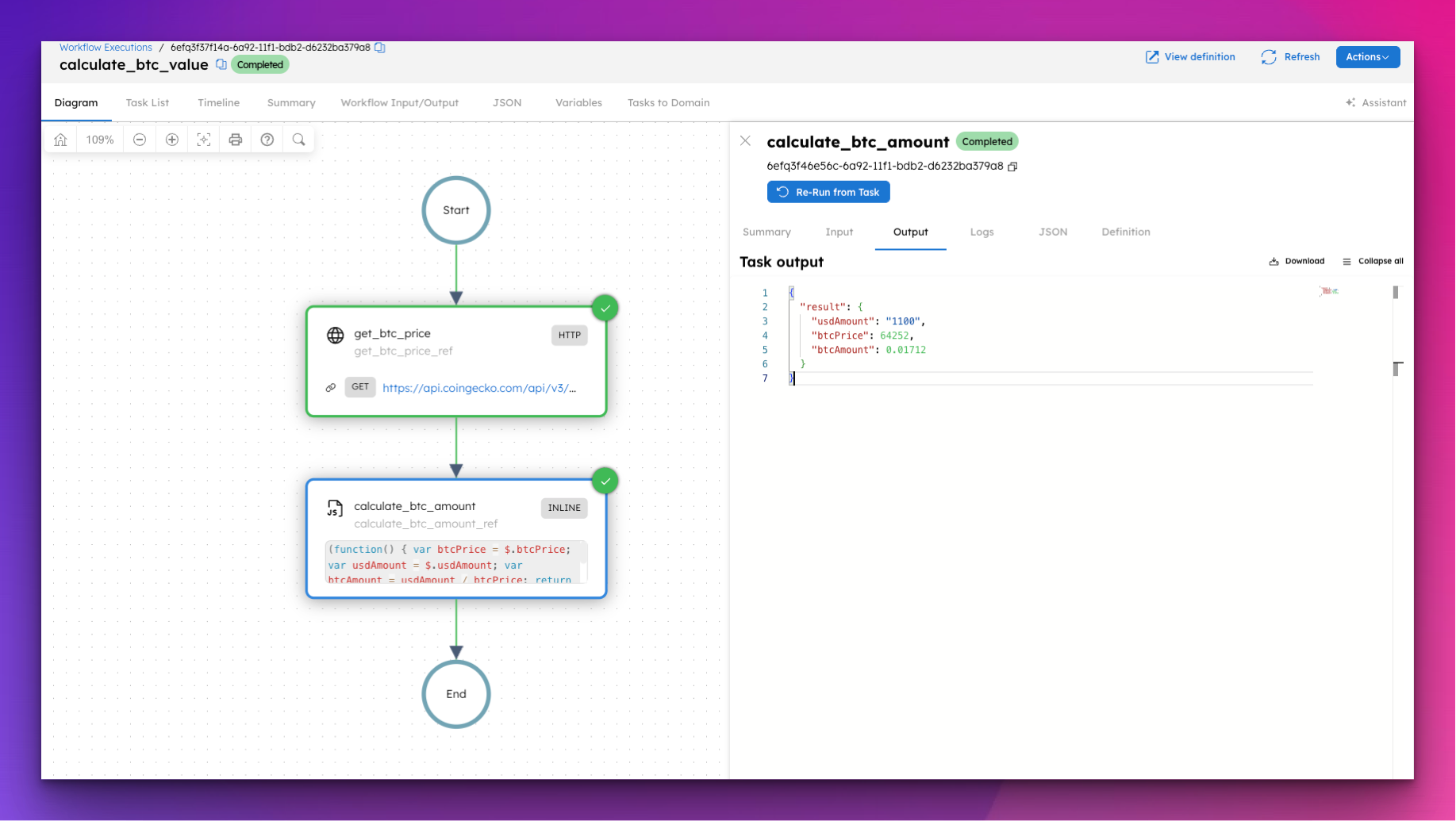1456x821 pixels.
Task: Open the Assistant panel
Action: (x=1376, y=102)
